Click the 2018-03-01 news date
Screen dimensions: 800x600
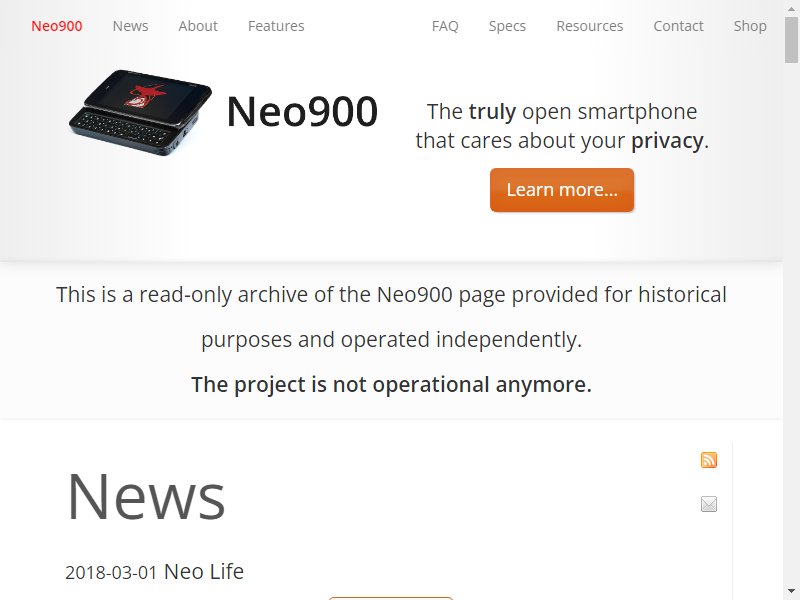[x=111, y=572]
